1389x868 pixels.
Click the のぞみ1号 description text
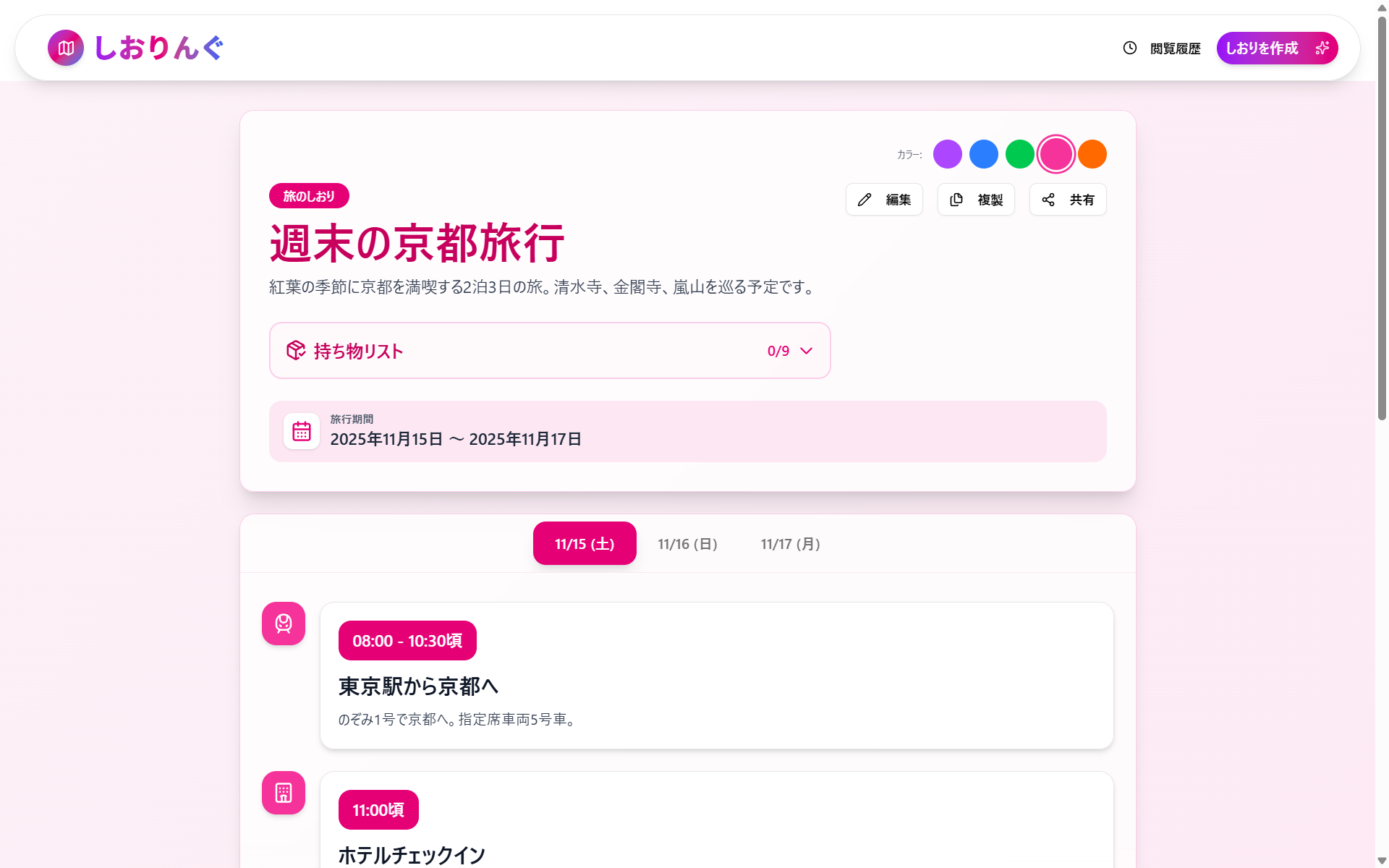(x=459, y=720)
